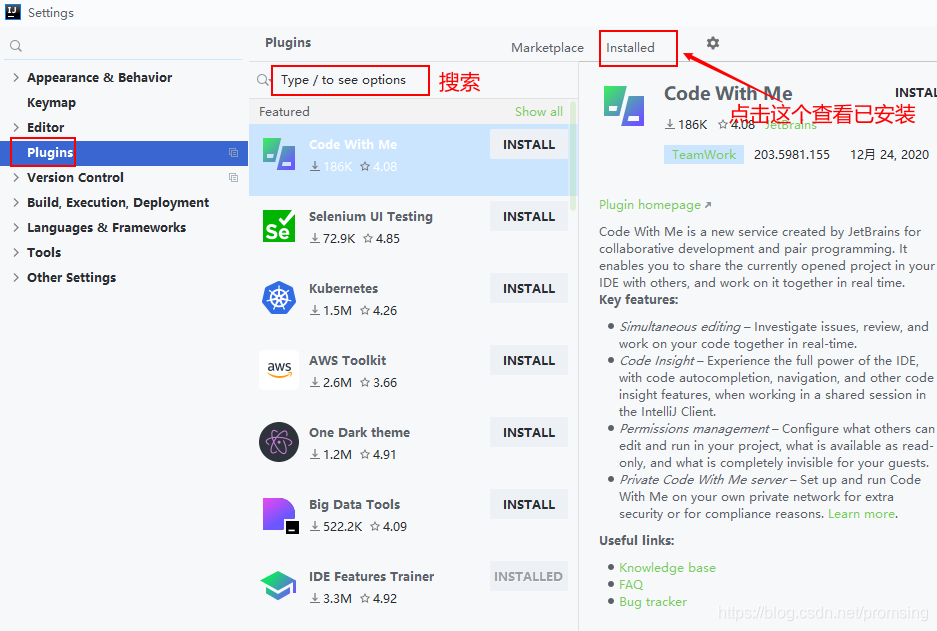Switch to the Installed tab
This screenshot has height=631, width=937.
tap(630, 48)
